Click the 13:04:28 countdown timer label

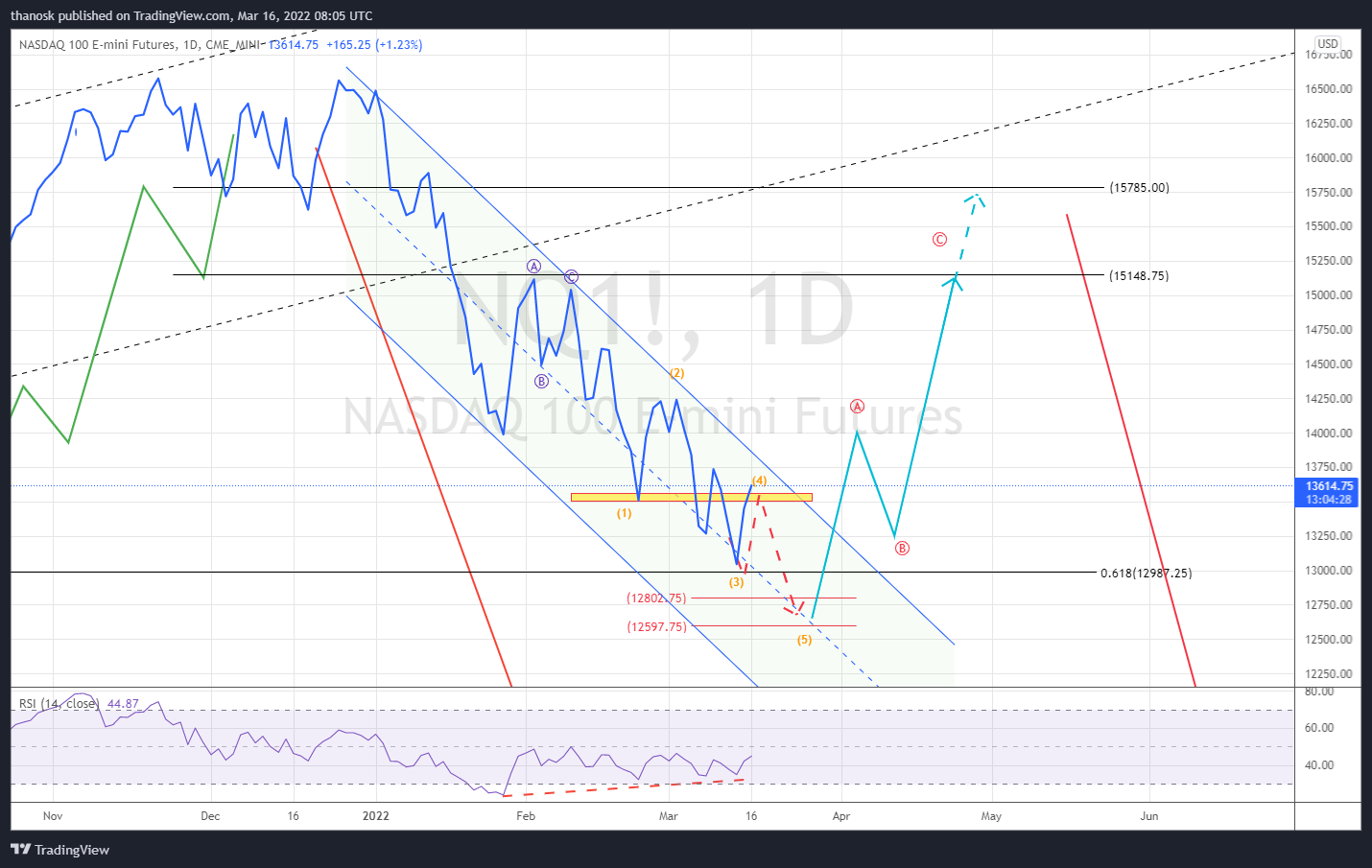pos(1329,500)
